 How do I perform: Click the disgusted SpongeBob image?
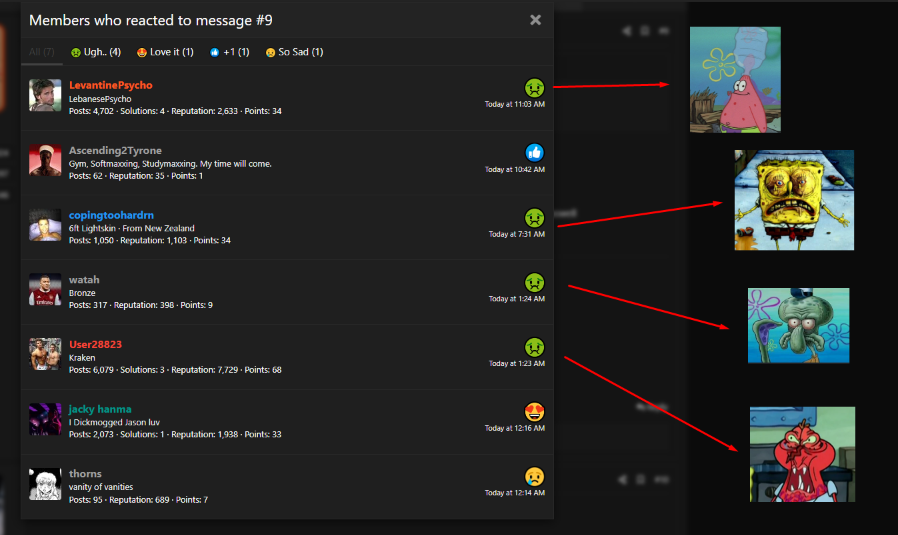tap(794, 200)
